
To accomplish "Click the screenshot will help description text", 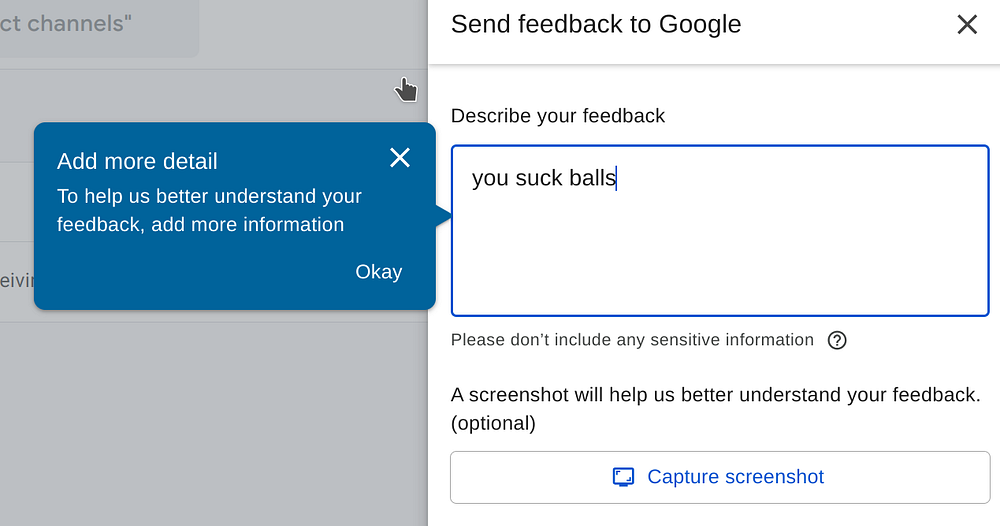I will [x=715, y=395].
